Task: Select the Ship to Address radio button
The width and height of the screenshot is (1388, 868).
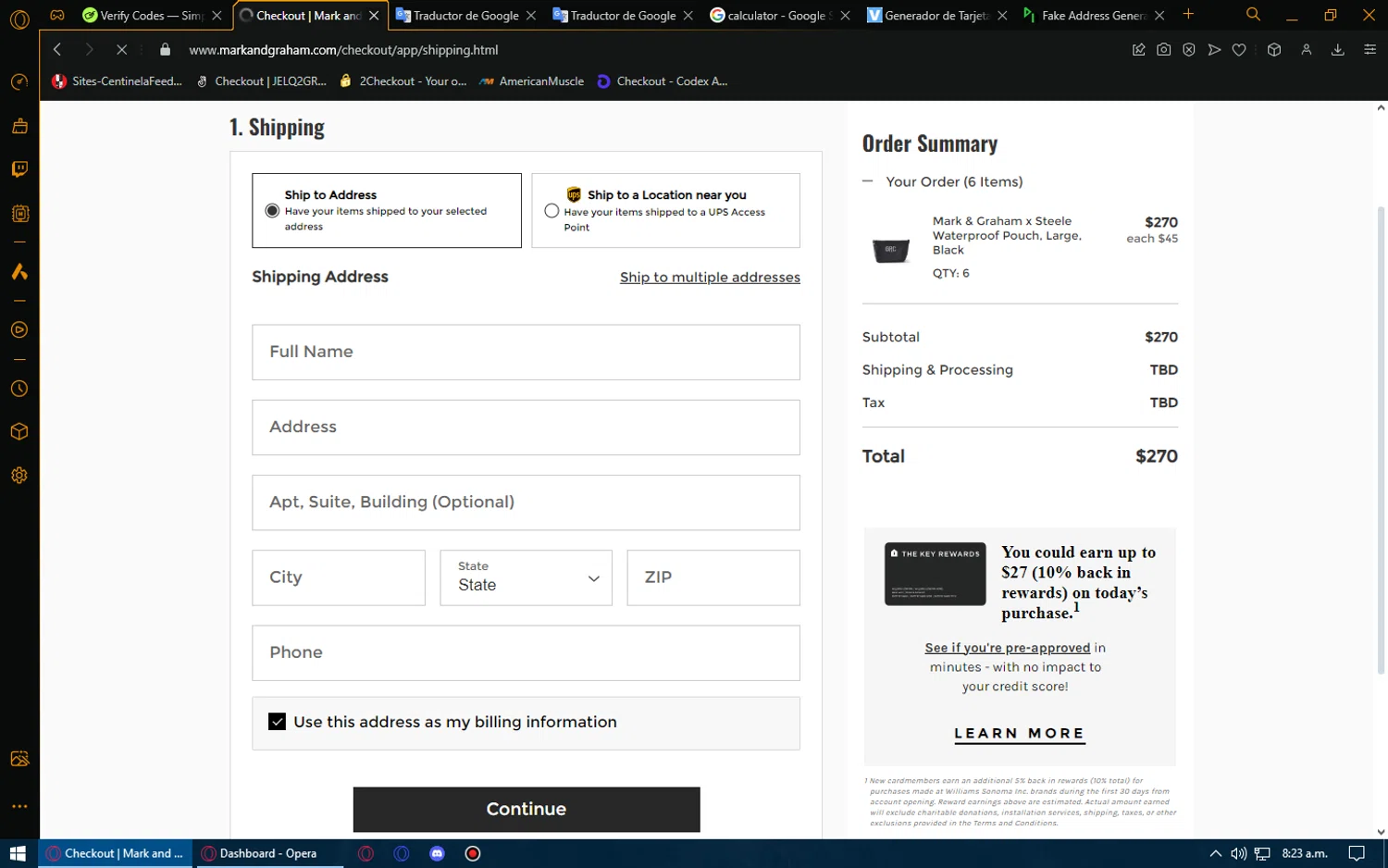Action: pyautogui.click(x=272, y=211)
